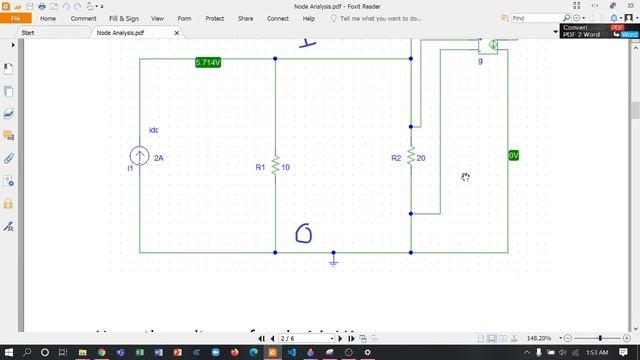
Task: Click the Convert PDF 2 Word banner
Action: coord(599,31)
